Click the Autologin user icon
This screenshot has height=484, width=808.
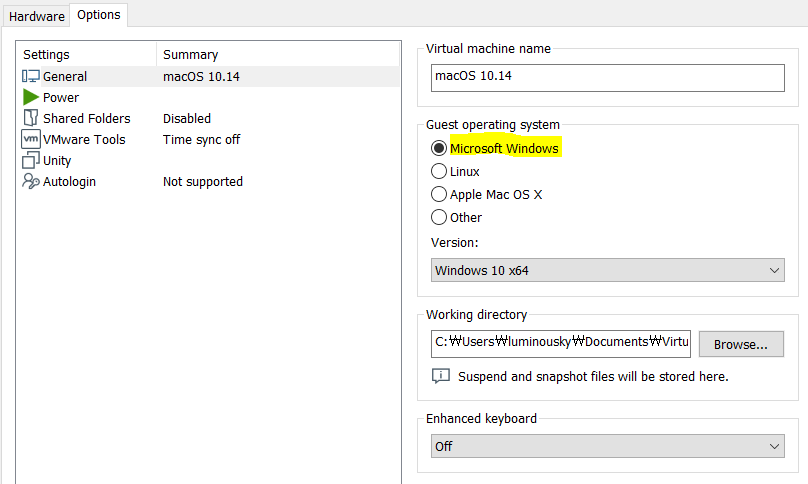pyautogui.click(x=30, y=181)
